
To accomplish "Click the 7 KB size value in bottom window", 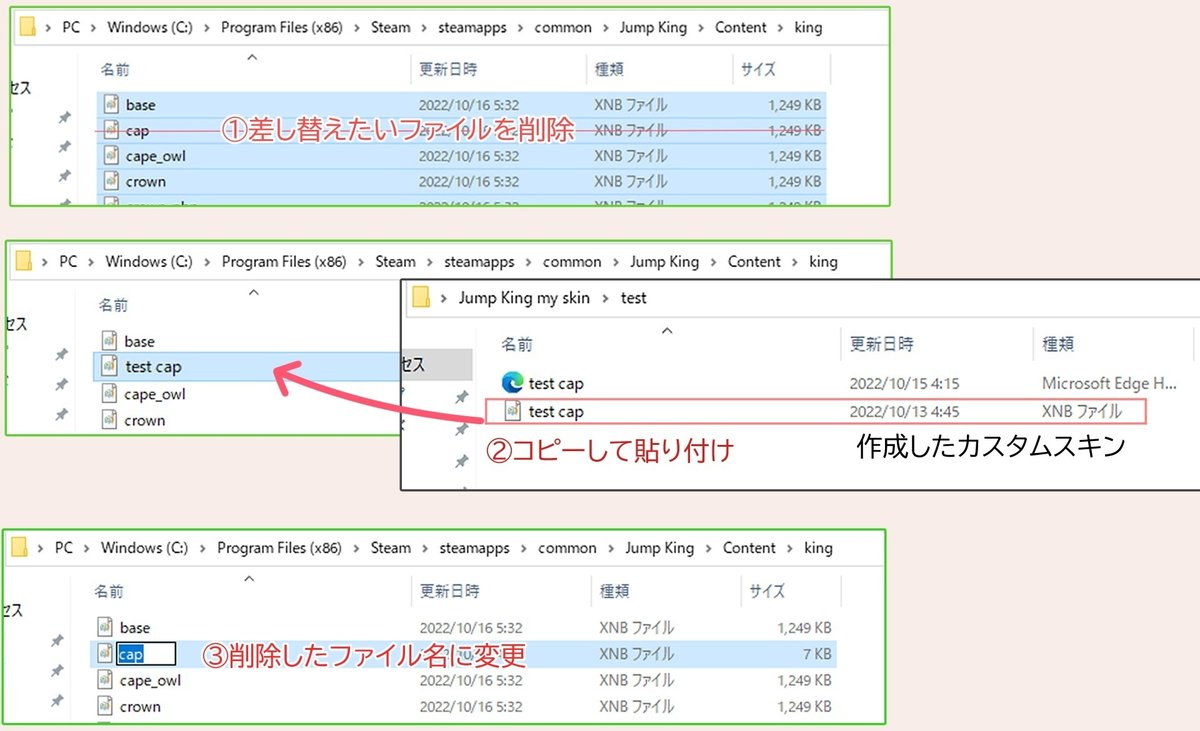I will coord(817,654).
